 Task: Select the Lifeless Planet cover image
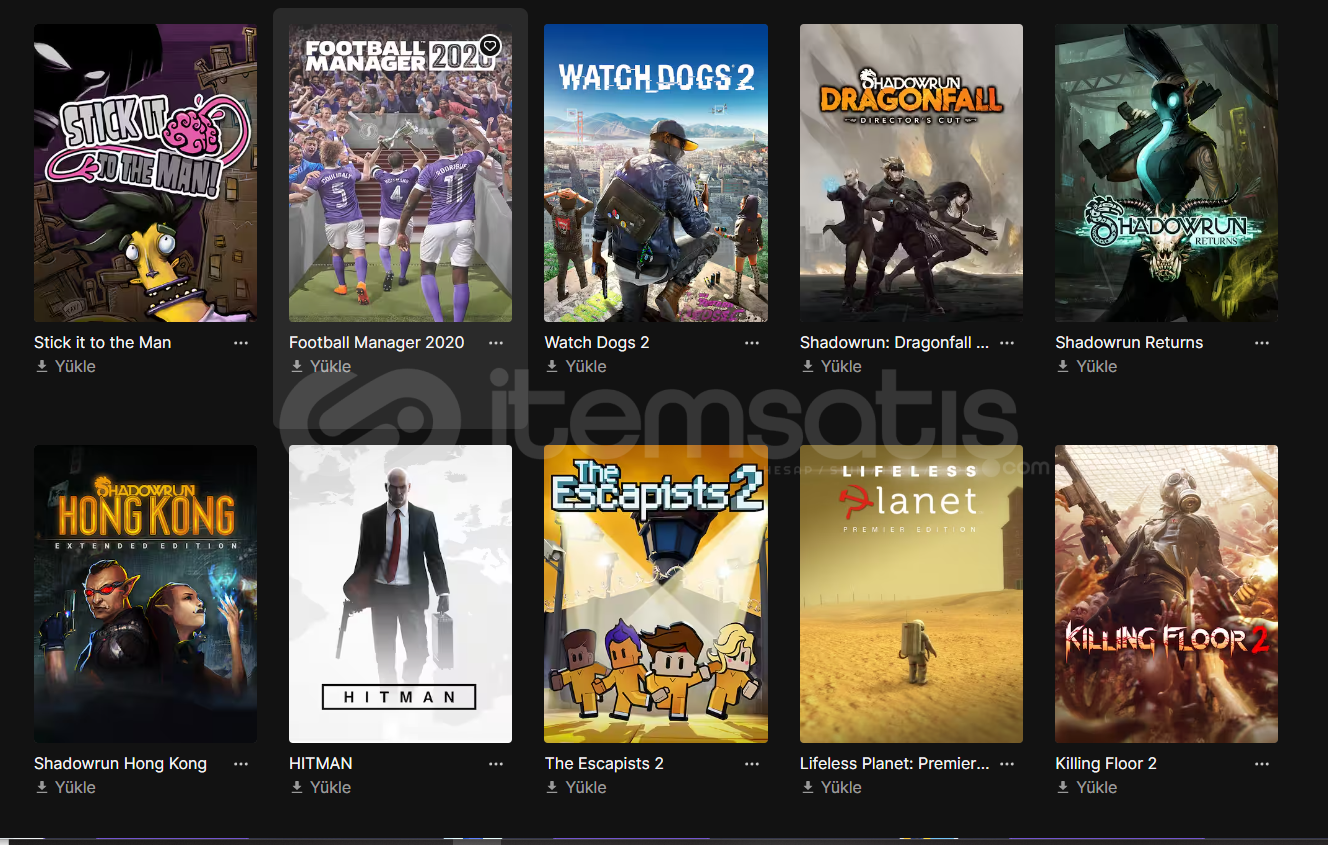(x=911, y=594)
